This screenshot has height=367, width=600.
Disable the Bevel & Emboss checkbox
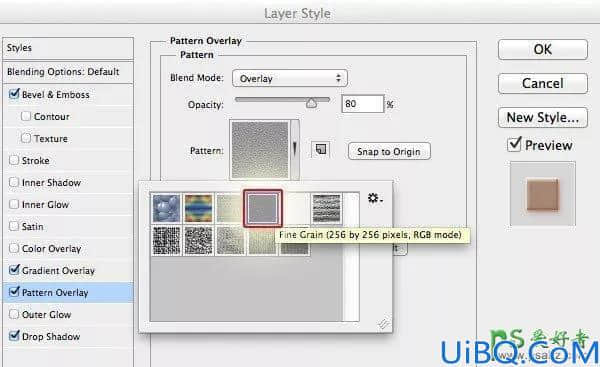[x=14, y=94]
